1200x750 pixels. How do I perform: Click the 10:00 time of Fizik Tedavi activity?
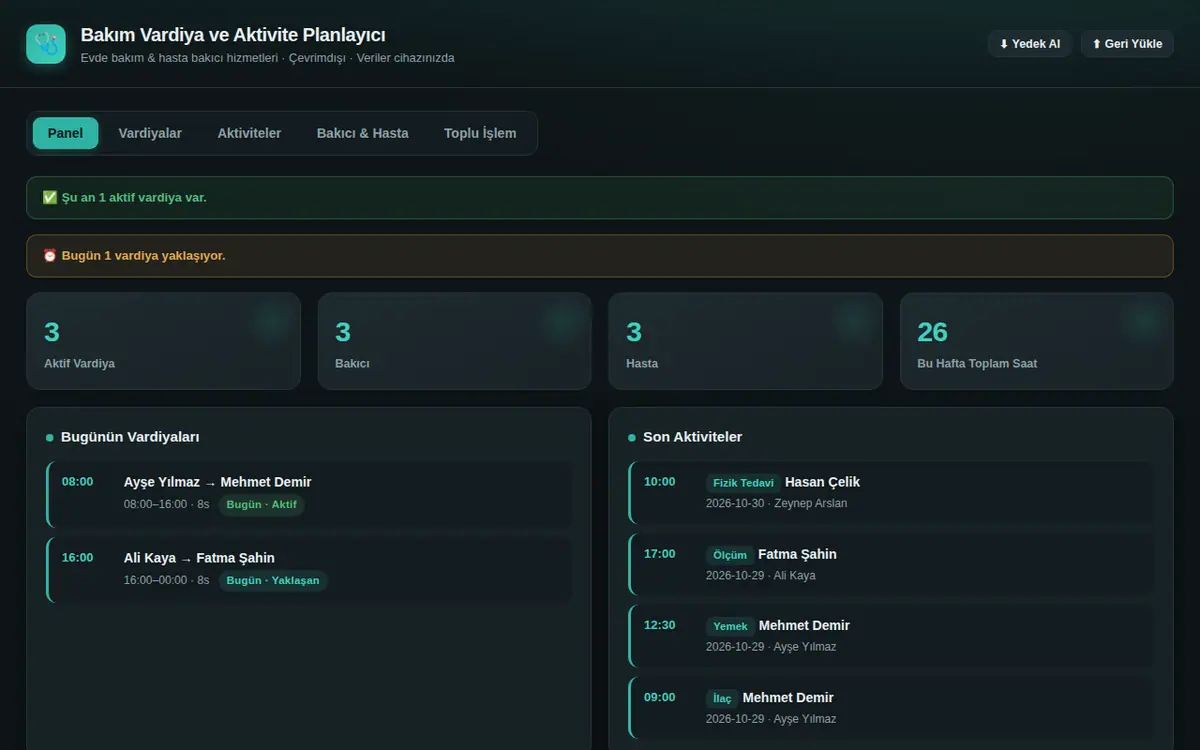659,482
